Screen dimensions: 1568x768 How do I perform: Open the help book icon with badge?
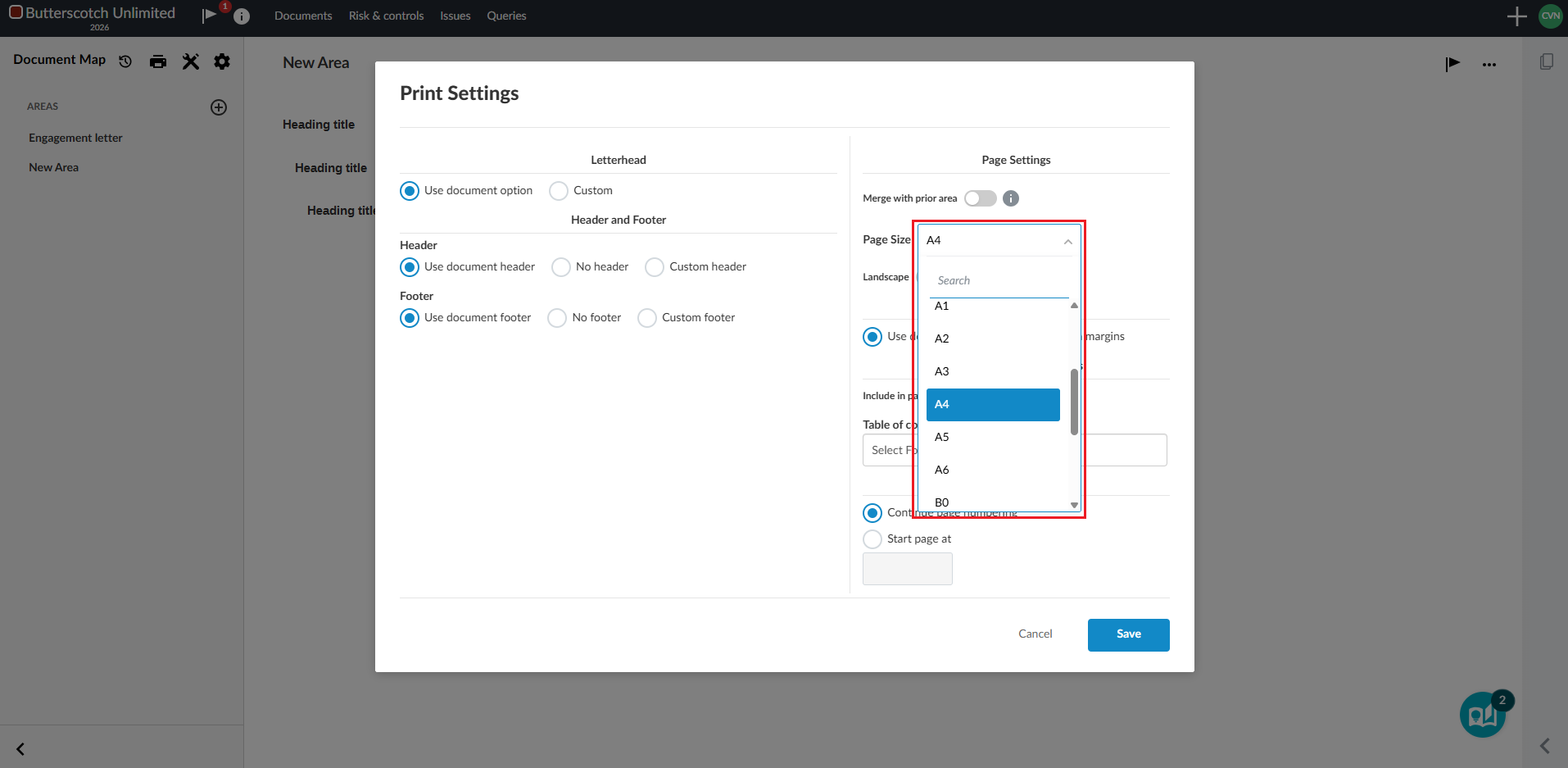tap(1483, 716)
